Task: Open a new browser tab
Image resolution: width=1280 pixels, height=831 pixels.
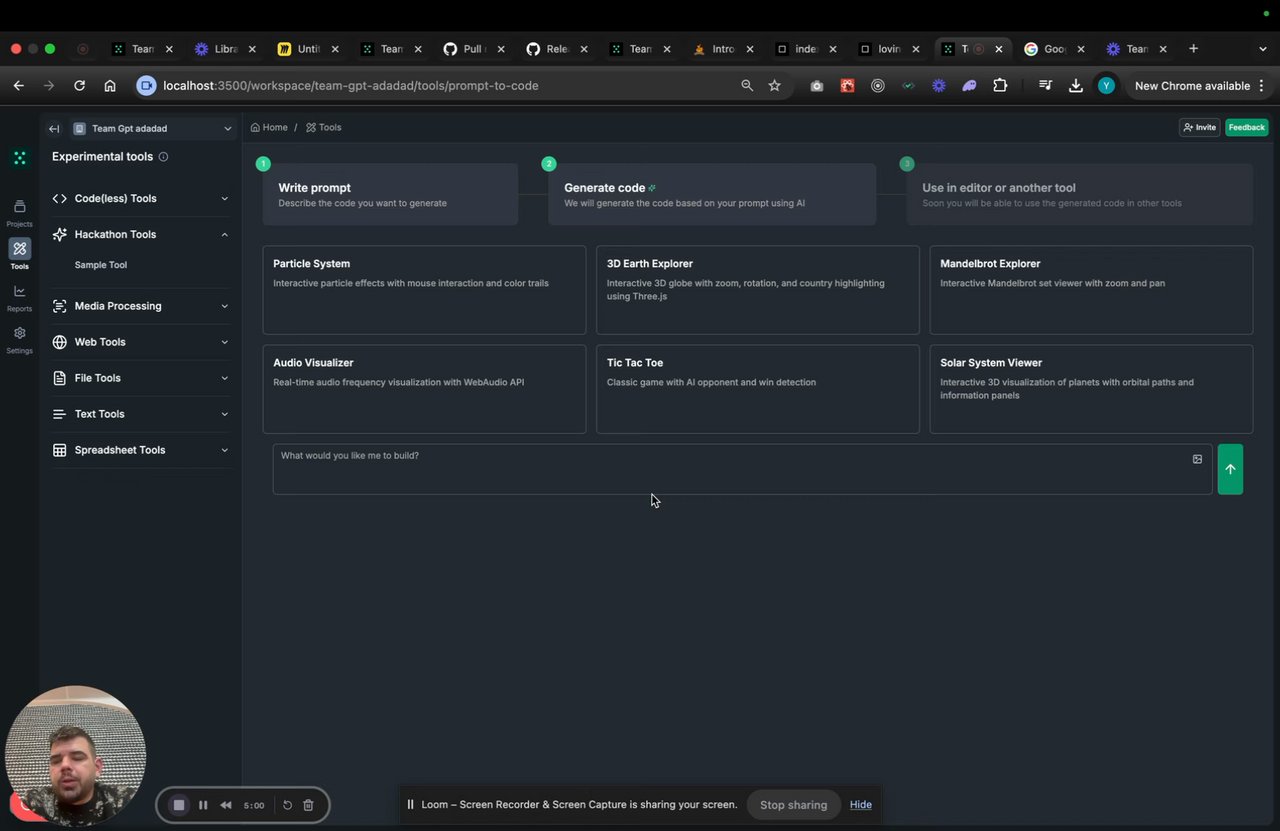Action: [x=1193, y=49]
